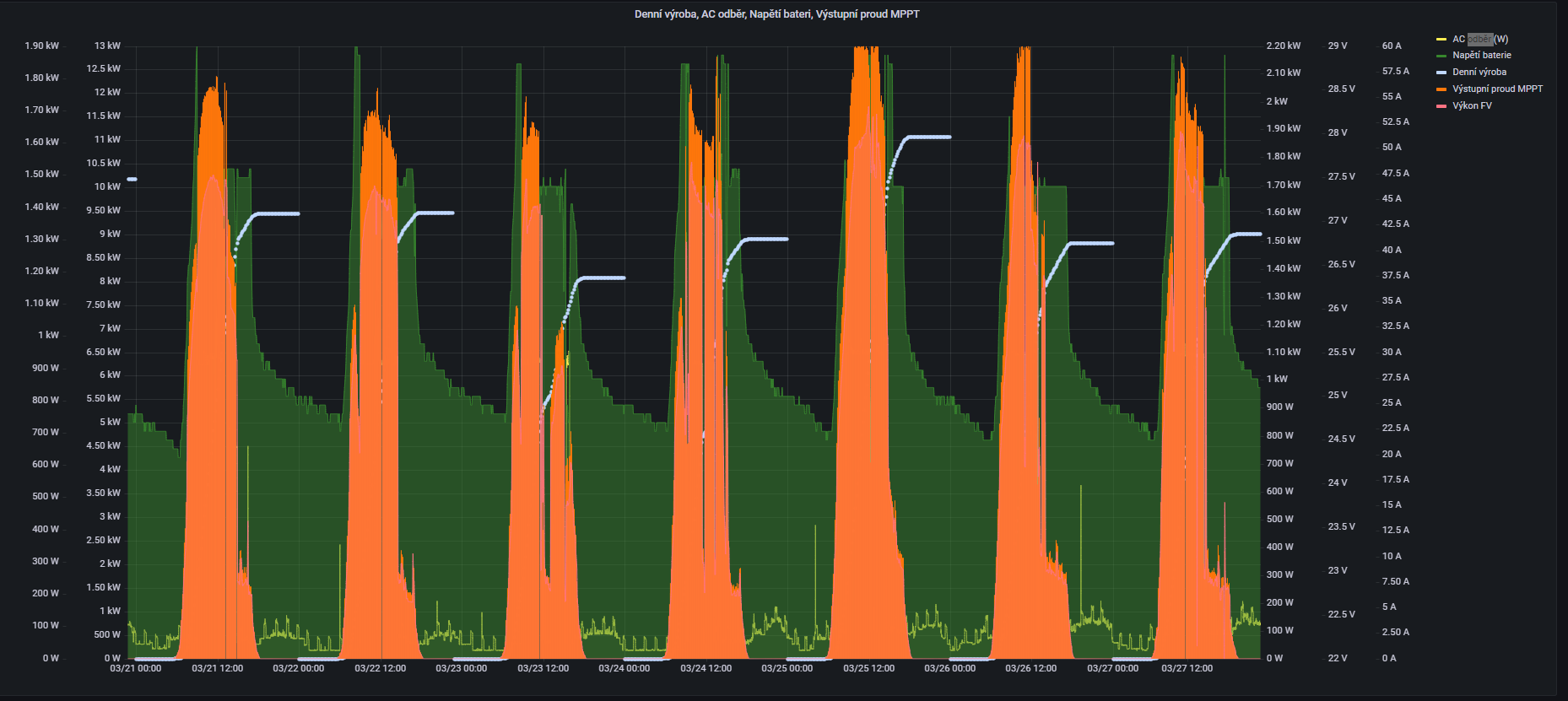1568x701 pixels.
Task: Open the panel title menu for Denní výroba chart
Action: (776, 14)
